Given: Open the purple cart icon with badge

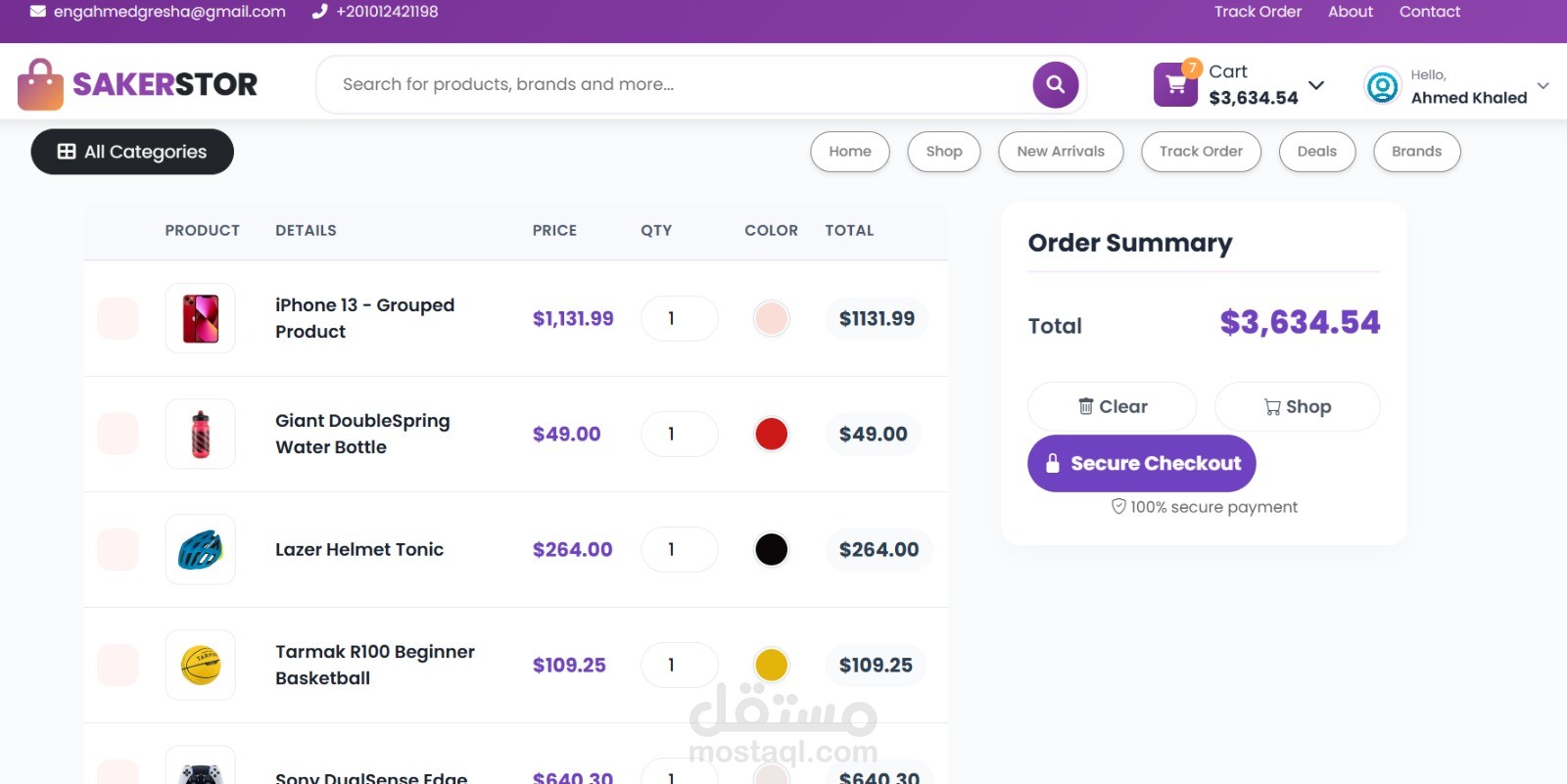Looking at the screenshot, I should click(1175, 85).
